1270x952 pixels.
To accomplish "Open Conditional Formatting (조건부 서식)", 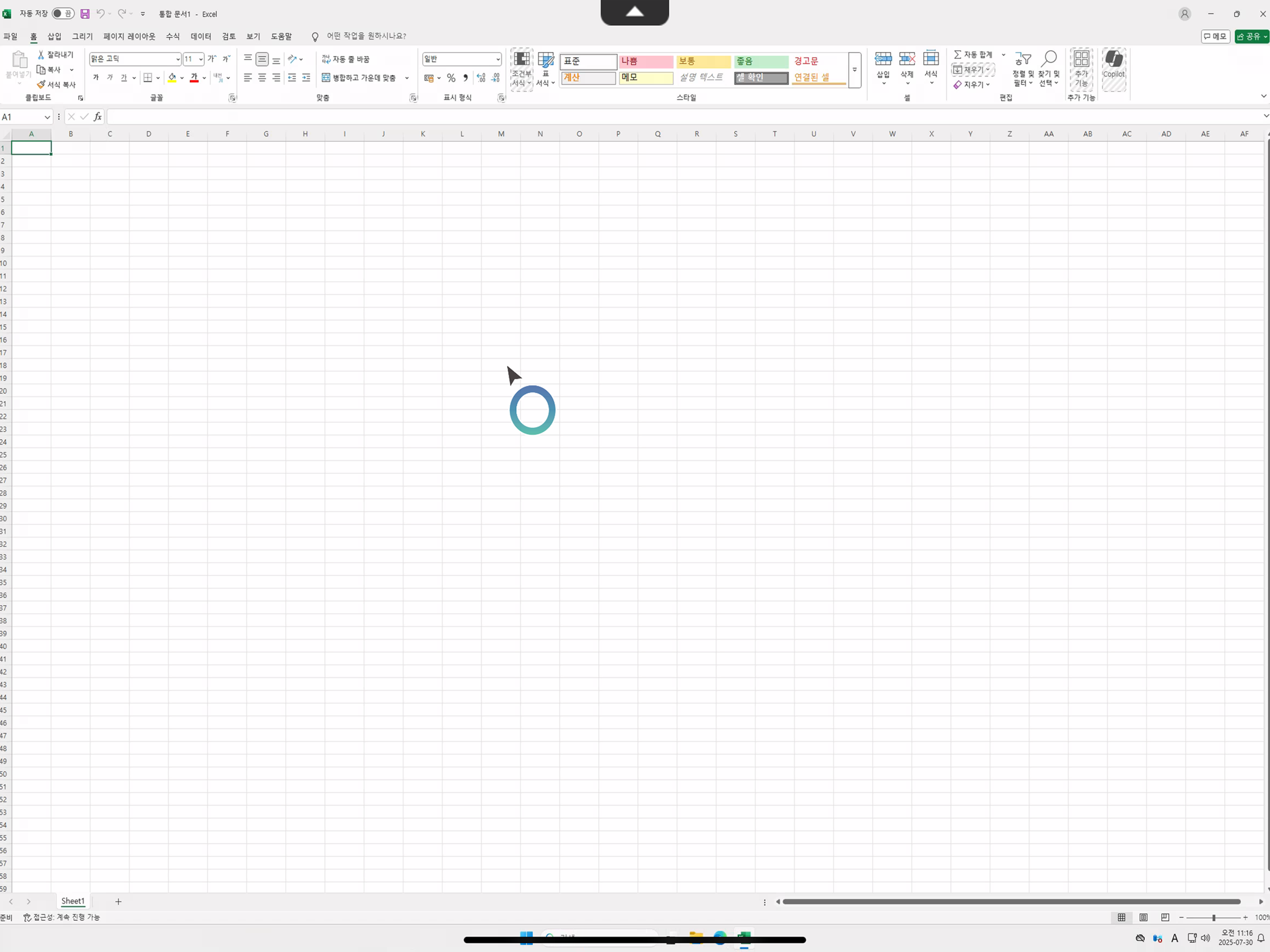I will click(521, 69).
